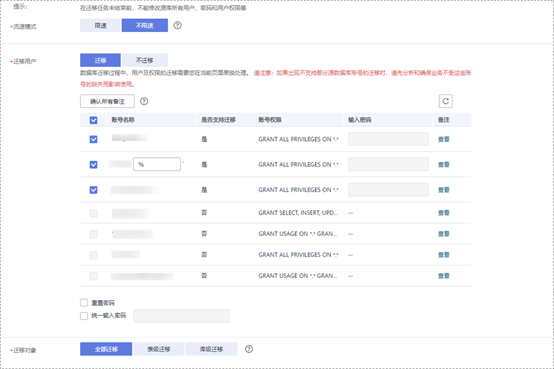
Task: Uncheck the third account row checkbox
Action: tap(93, 190)
